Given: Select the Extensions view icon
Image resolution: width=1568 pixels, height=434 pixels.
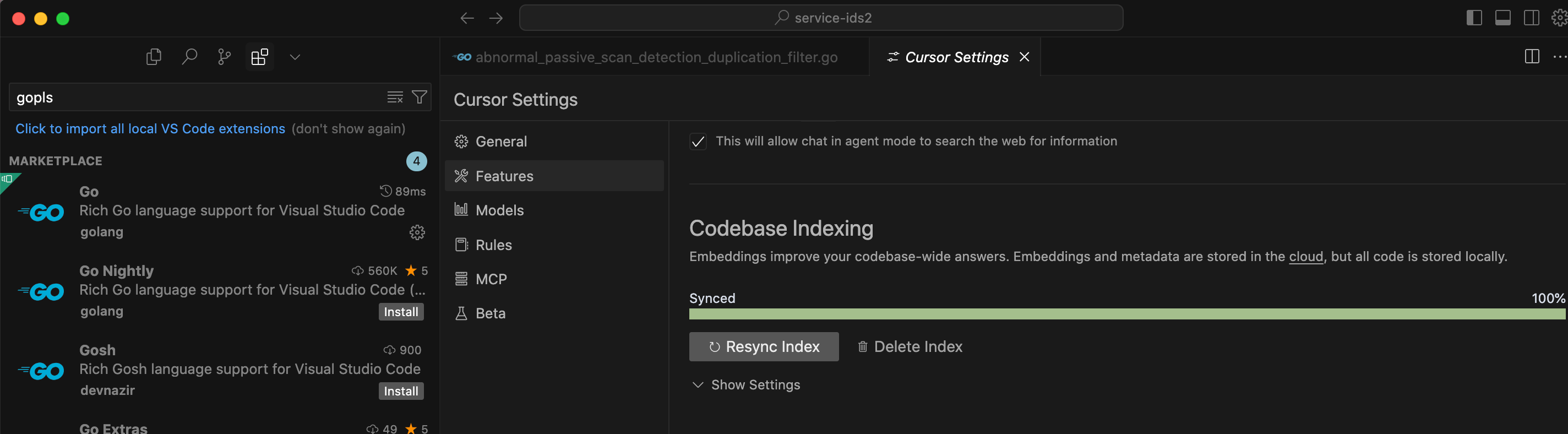Looking at the screenshot, I should point(259,57).
